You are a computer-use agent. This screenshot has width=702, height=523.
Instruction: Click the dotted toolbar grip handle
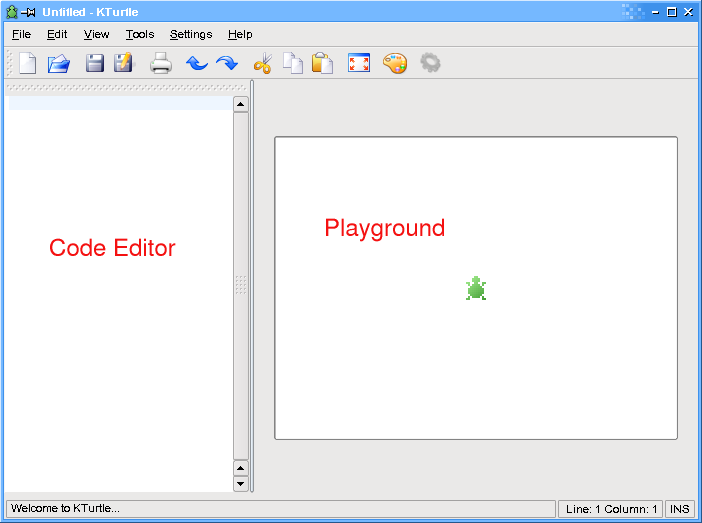tap(10, 63)
